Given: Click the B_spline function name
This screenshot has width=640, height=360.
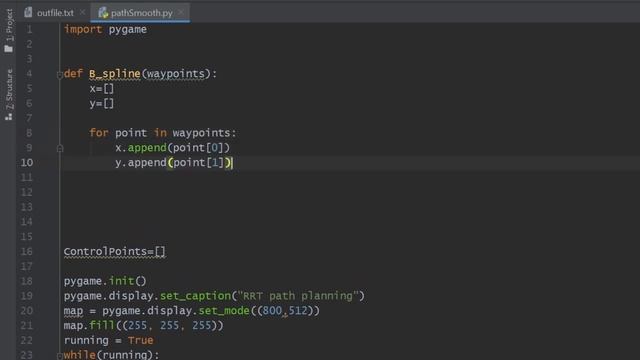Looking at the screenshot, I should pyautogui.click(x=115, y=74).
